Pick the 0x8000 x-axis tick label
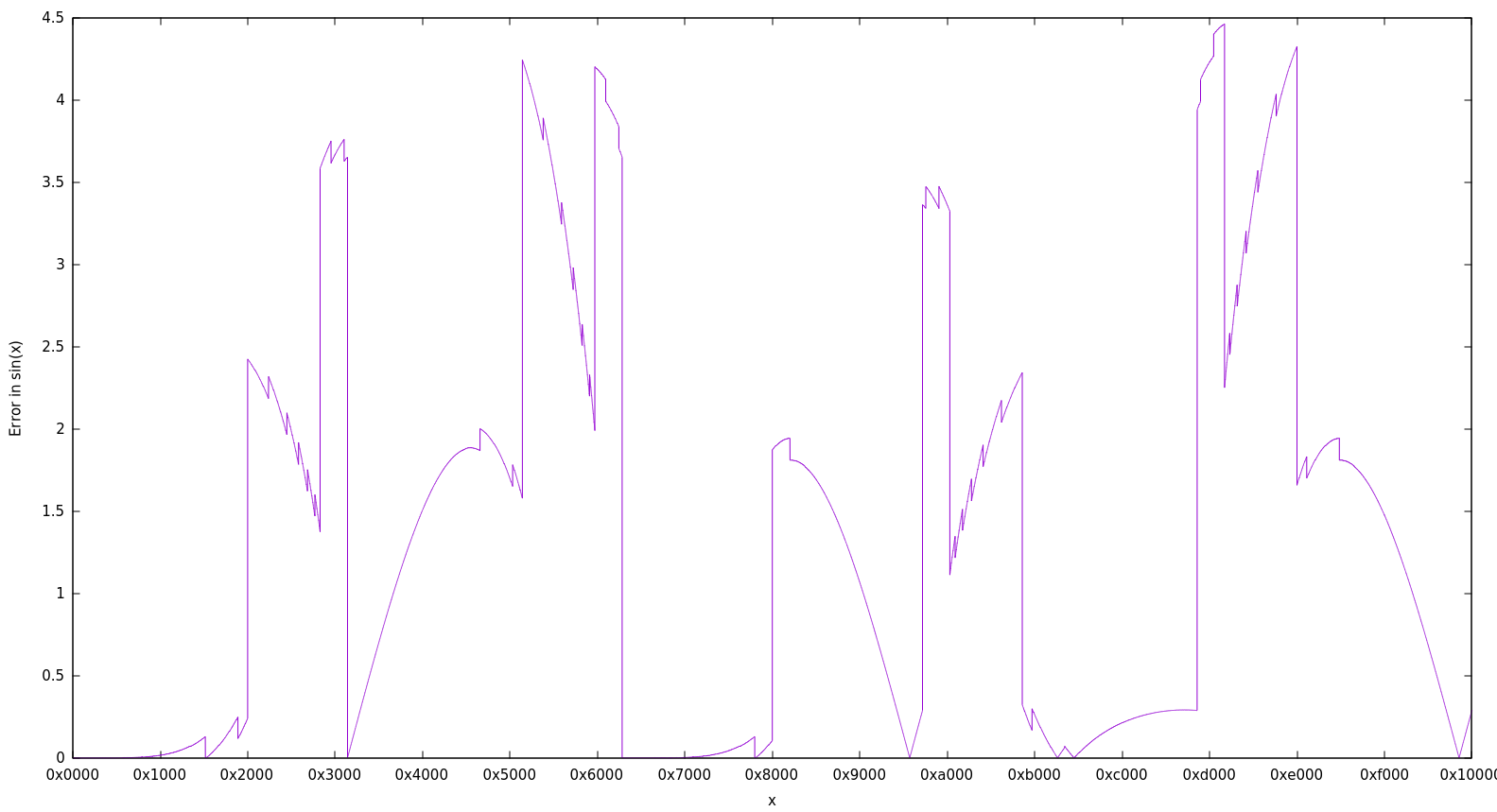Screen dimensions: 1497x812 click(x=772, y=775)
